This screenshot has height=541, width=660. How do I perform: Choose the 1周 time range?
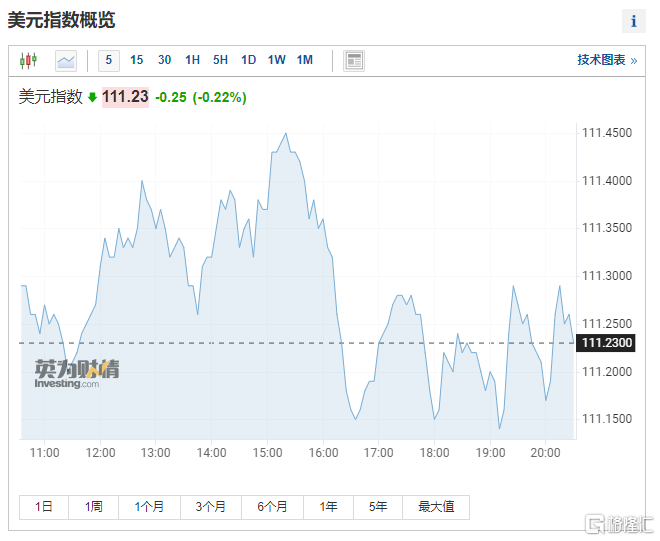tap(93, 507)
